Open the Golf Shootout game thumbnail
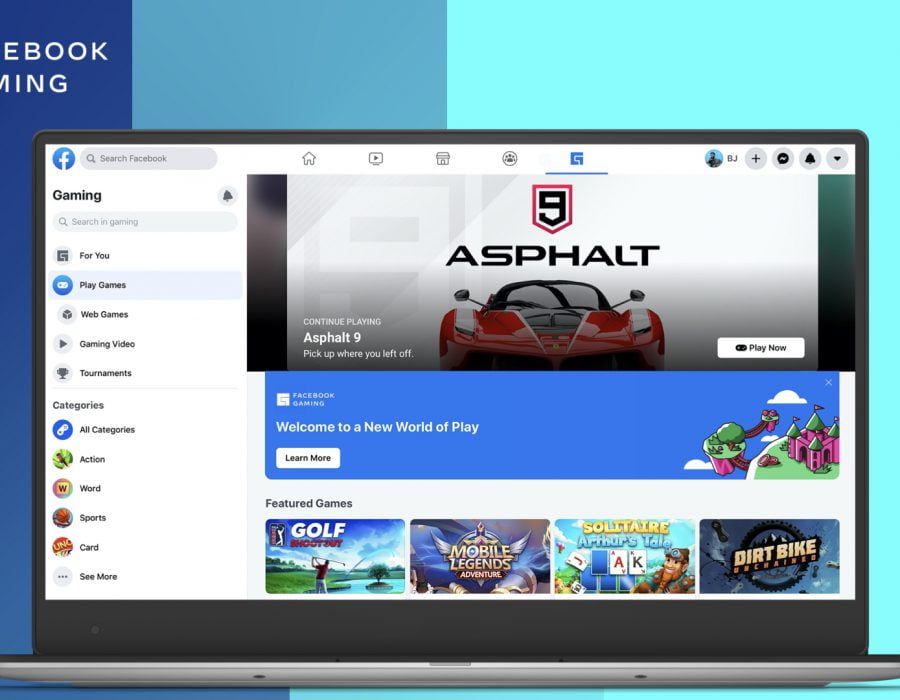Viewport: 900px width, 700px height. (335, 556)
